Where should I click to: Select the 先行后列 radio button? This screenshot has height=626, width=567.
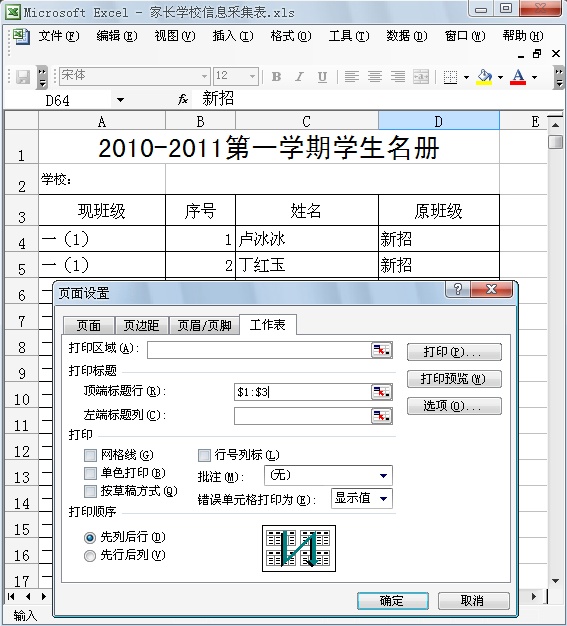(90, 555)
